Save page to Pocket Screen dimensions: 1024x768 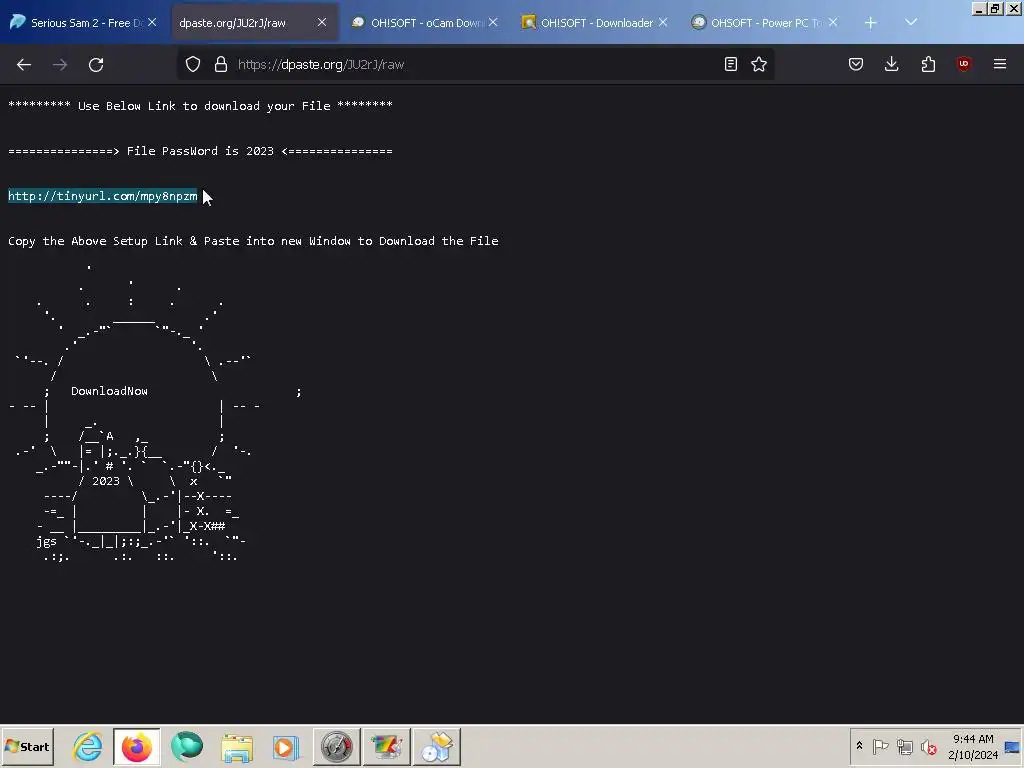[856, 64]
